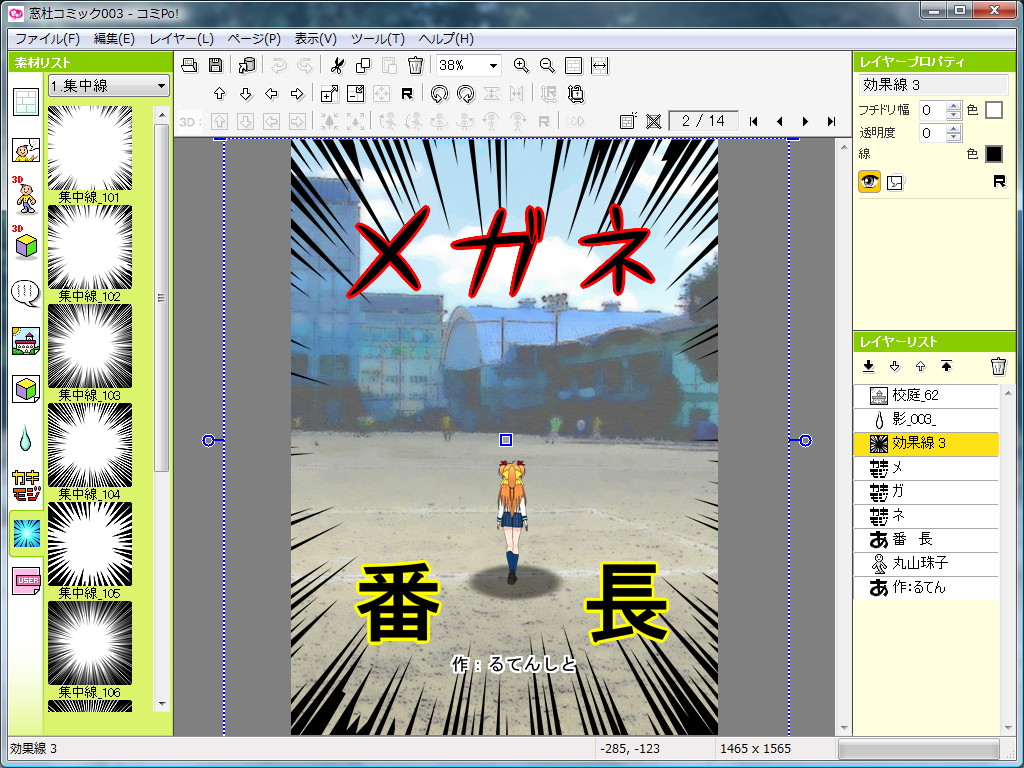Zoom out with the magnifier minus icon
This screenshot has width=1024, height=768.
(x=547, y=65)
